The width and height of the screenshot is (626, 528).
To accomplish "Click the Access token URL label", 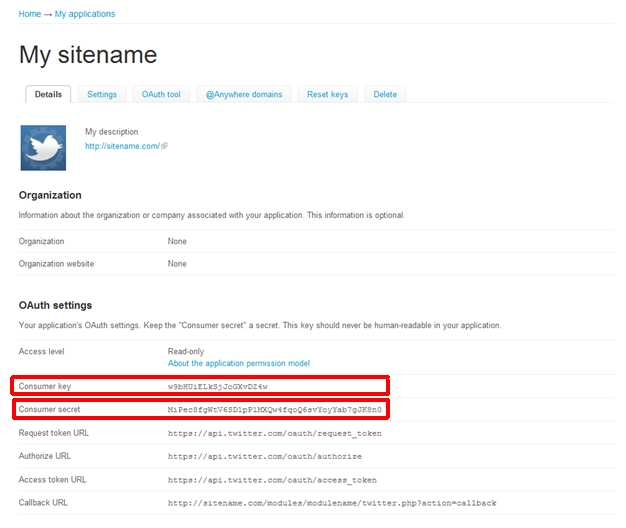I will point(52,479).
